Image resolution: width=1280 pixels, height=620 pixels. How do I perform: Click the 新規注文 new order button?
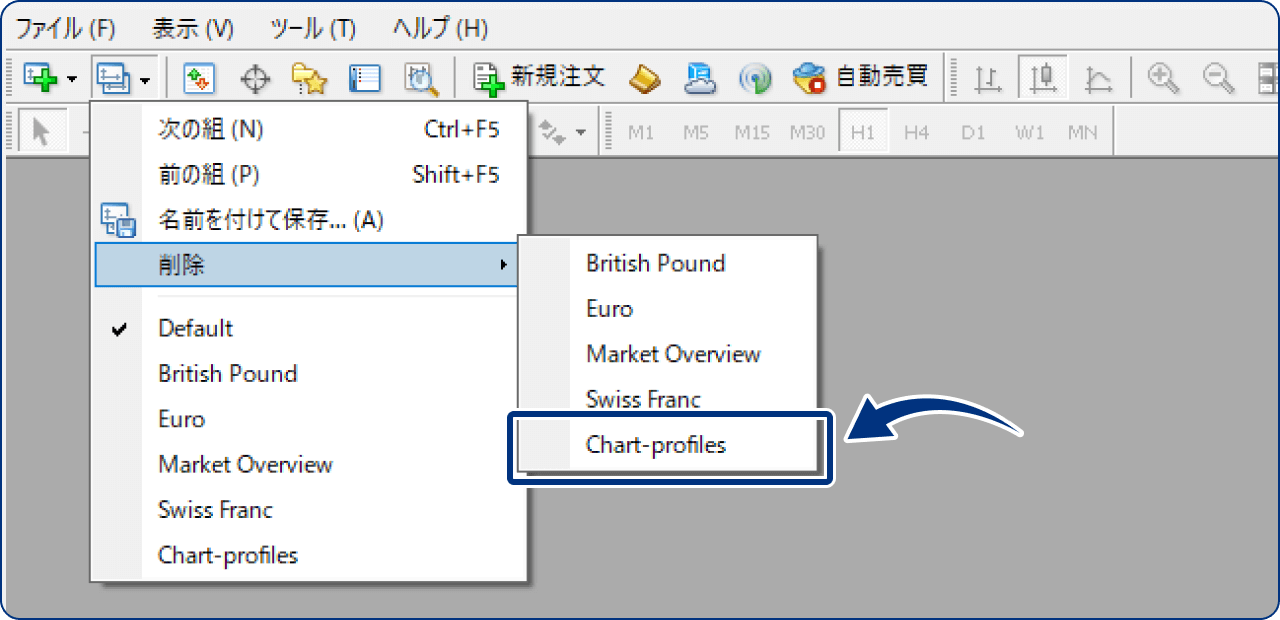(540, 77)
